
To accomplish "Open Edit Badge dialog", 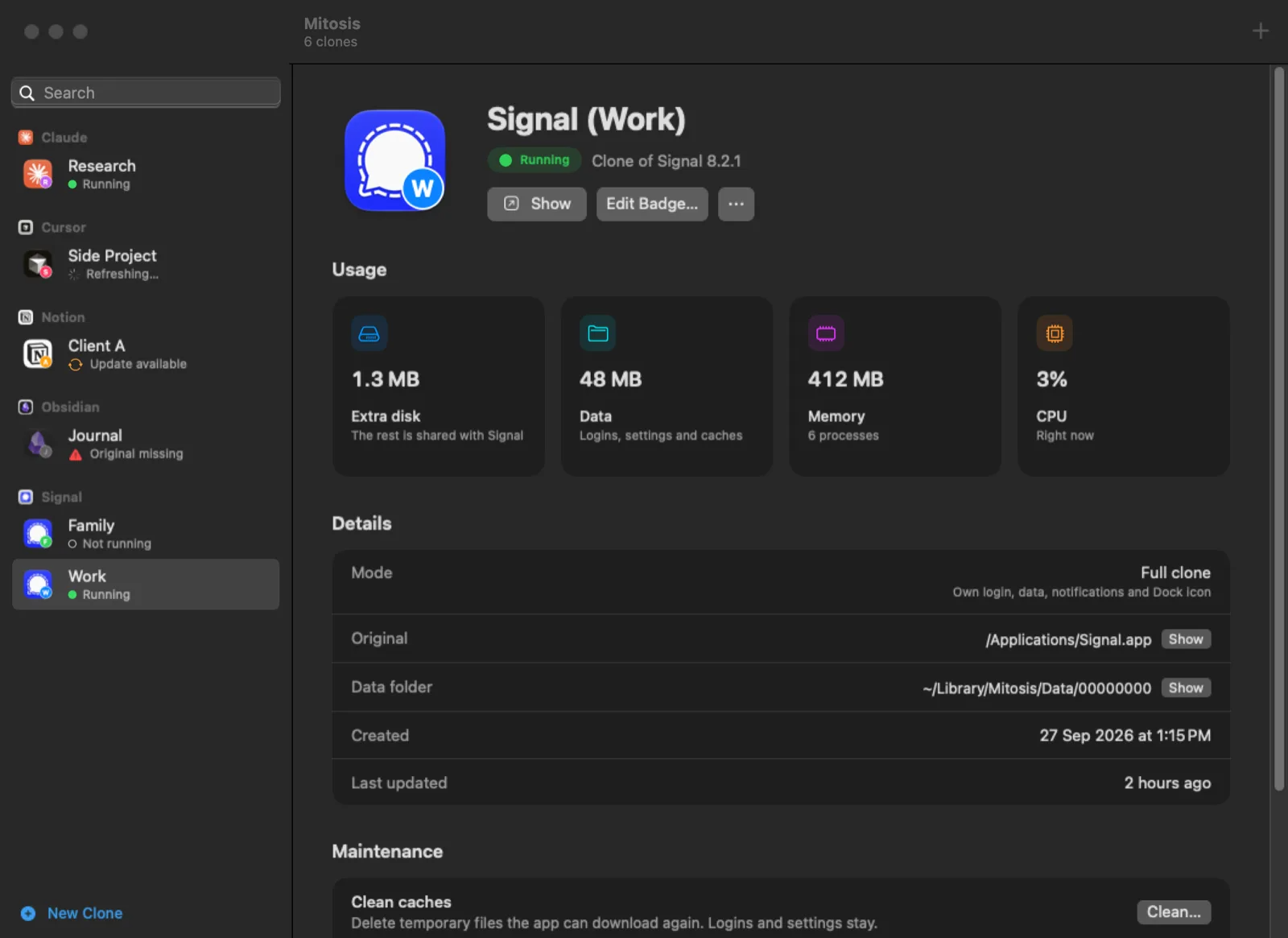I will pos(652,204).
